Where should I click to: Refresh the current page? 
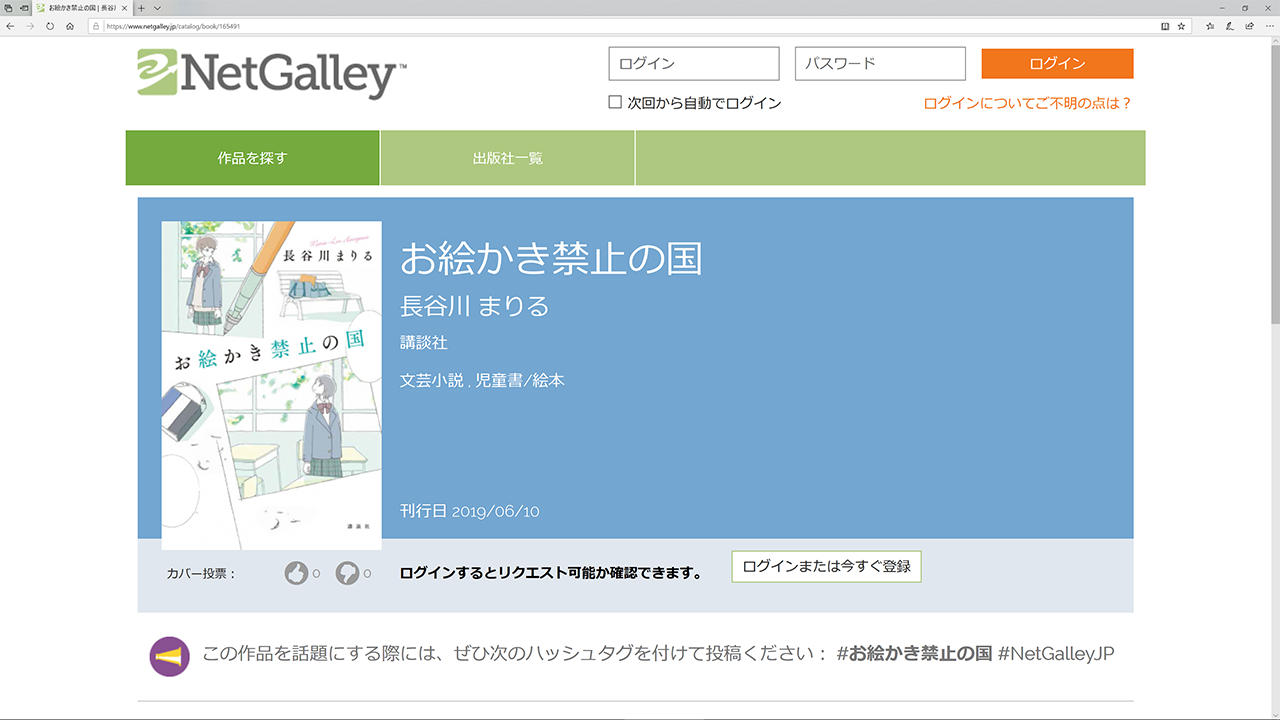[x=50, y=26]
